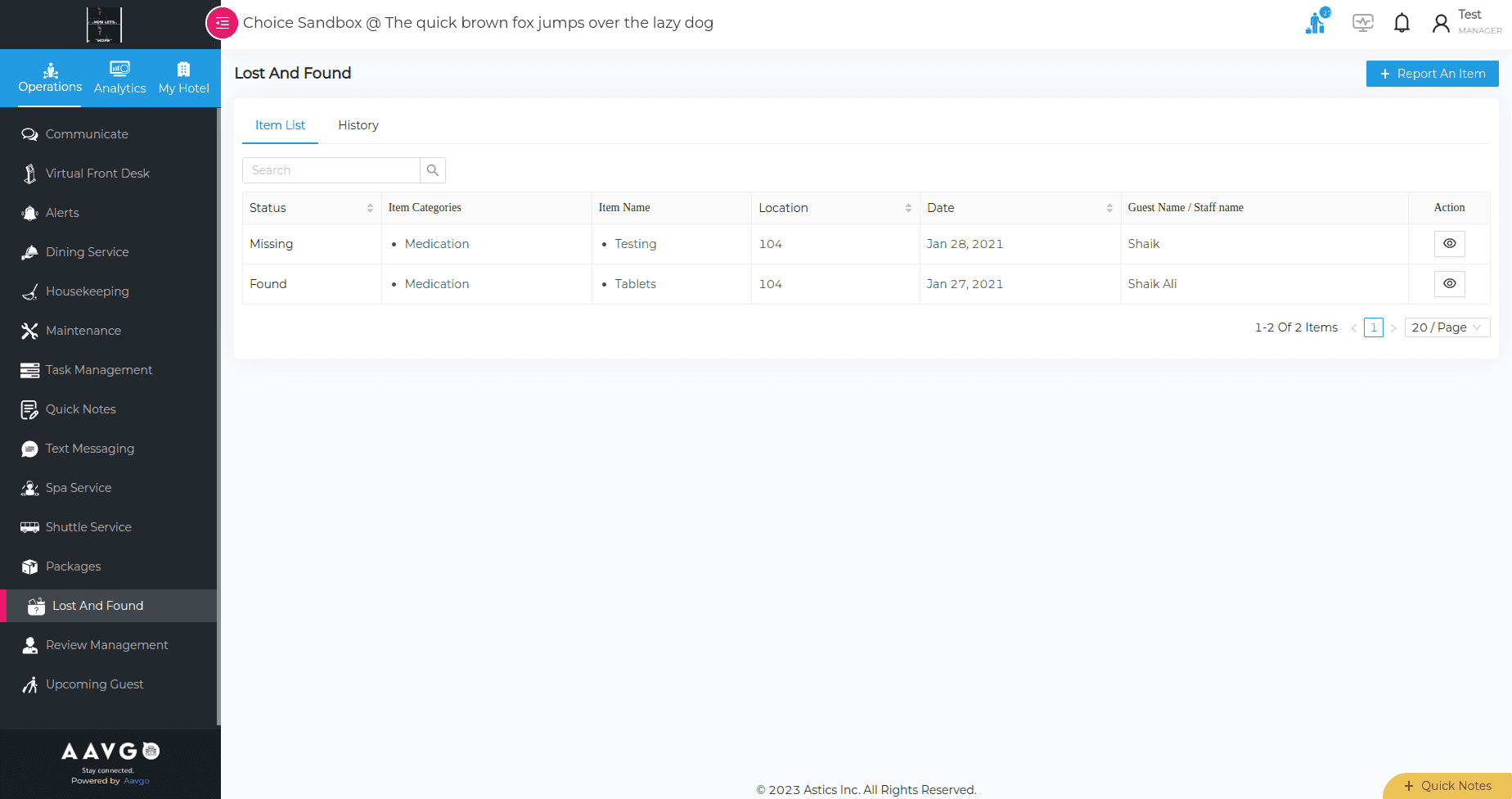Sort the table by Date column
Screen dimensions: 1512x799
click(1109, 208)
